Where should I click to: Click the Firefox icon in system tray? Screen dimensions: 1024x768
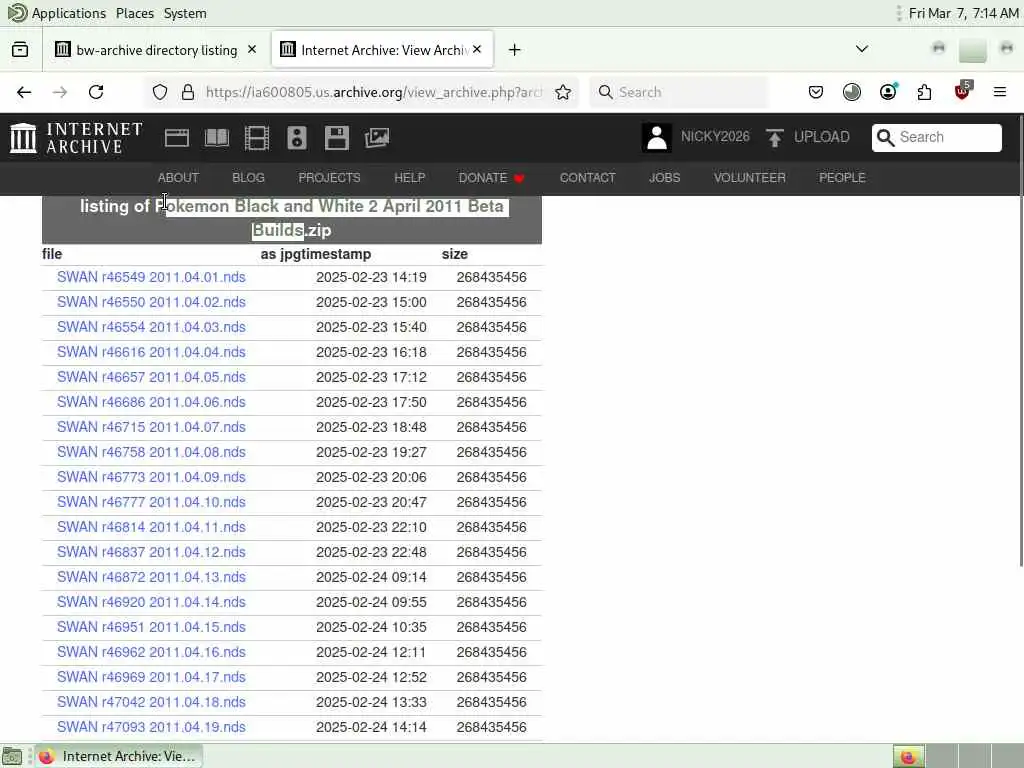point(908,756)
